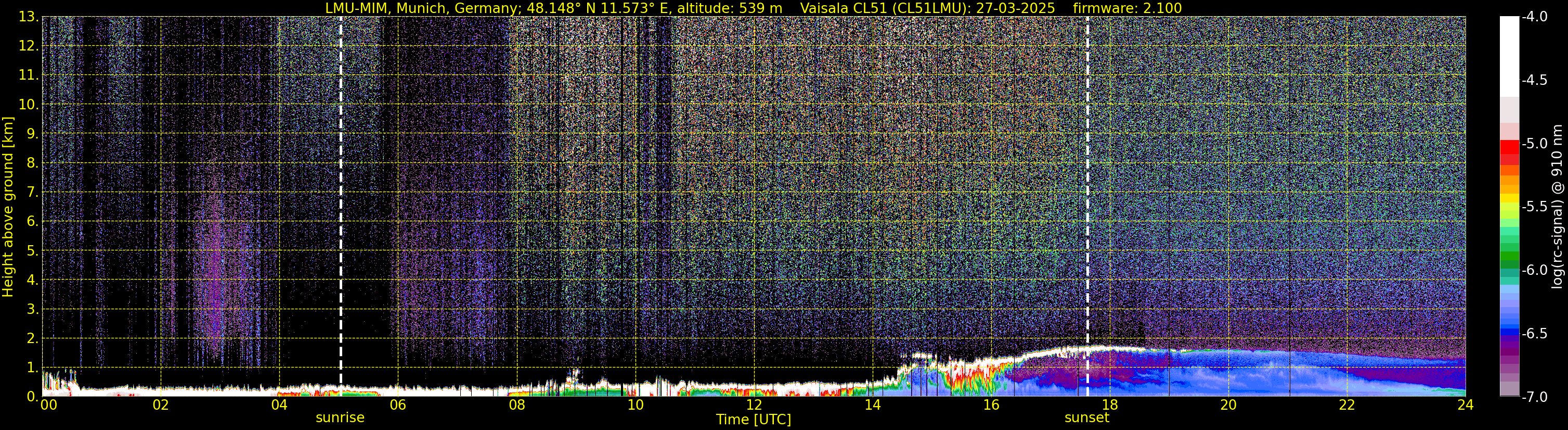1568x430 pixels.
Task: Click the height axis tick '10.'
Action: (29, 104)
